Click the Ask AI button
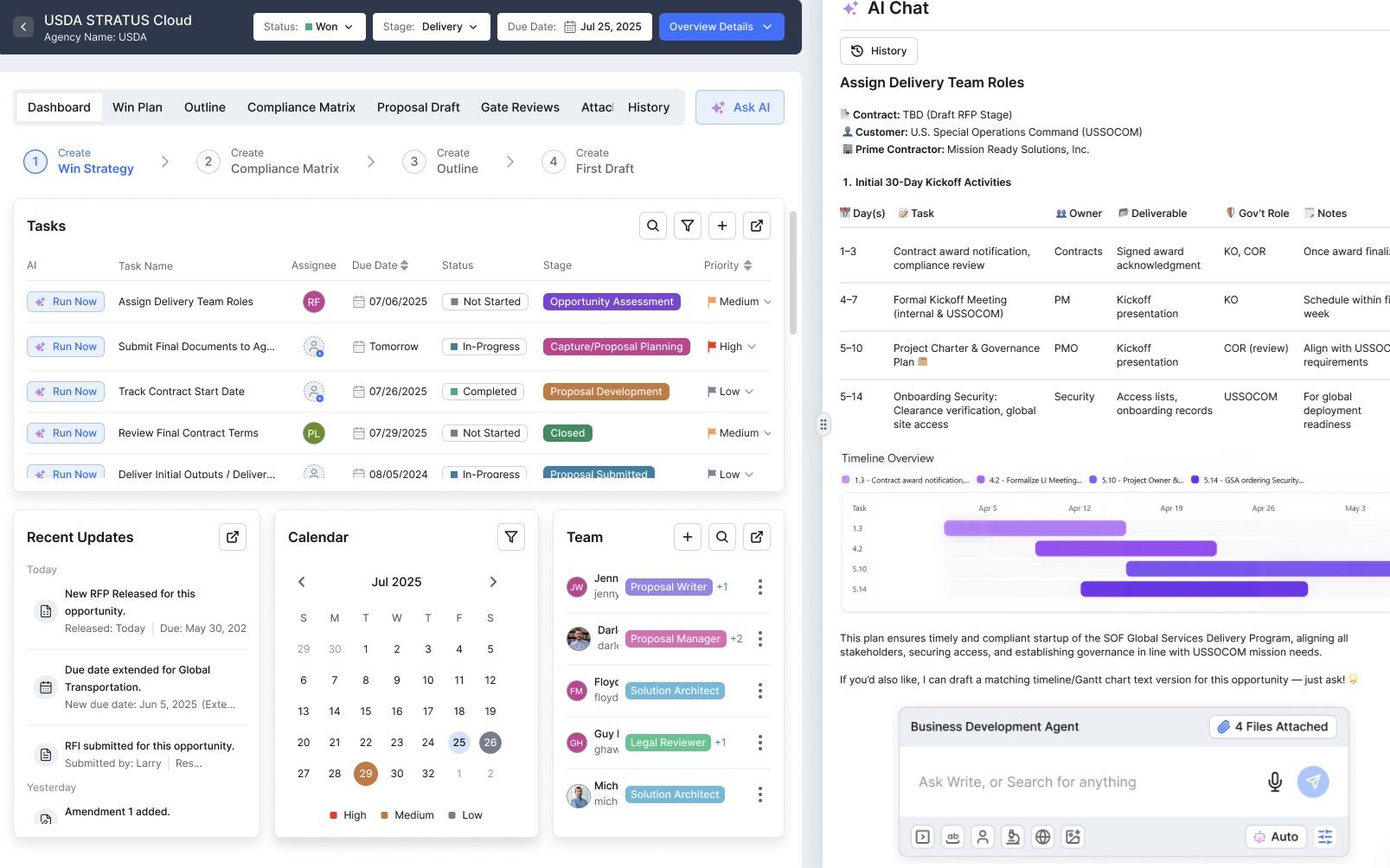Image resolution: width=1390 pixels, height=868 pixels. pos(740,107)
